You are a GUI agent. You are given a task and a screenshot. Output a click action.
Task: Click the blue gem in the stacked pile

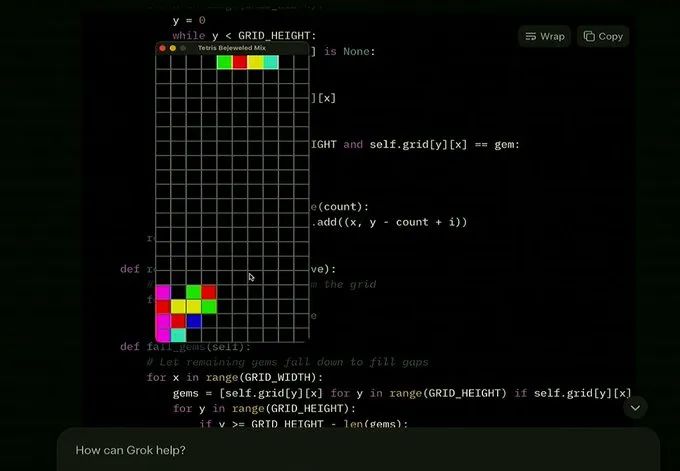194,321
